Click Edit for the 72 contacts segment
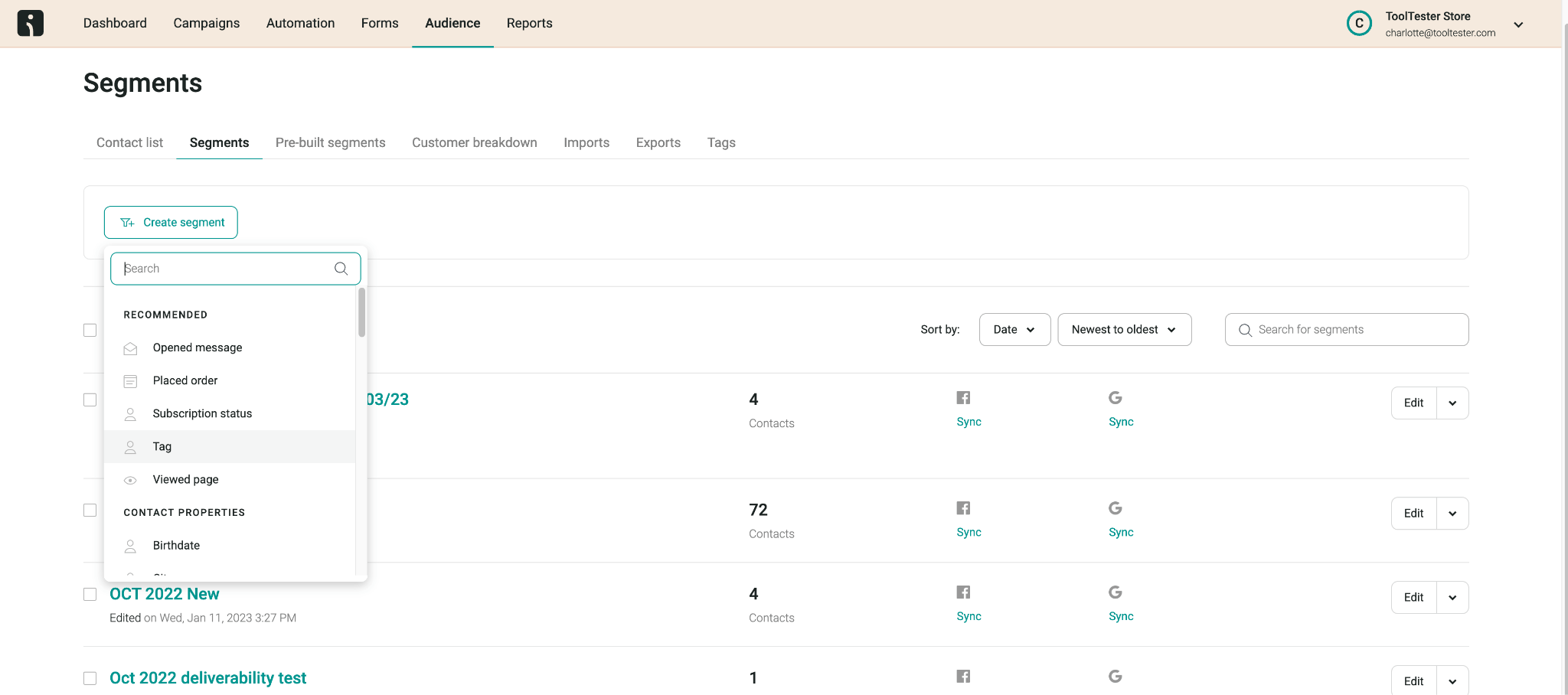 [1413, 513]
